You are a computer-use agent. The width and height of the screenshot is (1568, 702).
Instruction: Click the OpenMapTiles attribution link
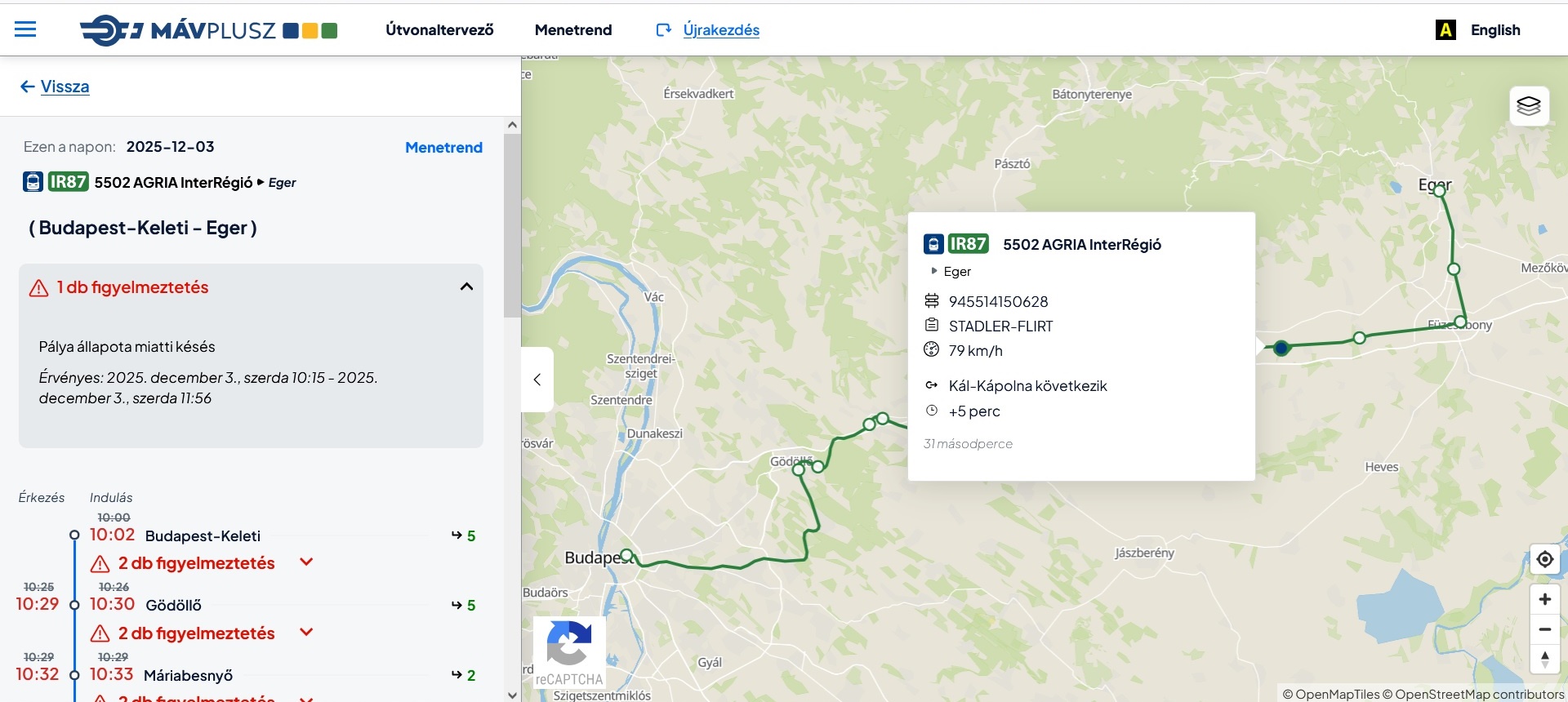point(1331,694)
